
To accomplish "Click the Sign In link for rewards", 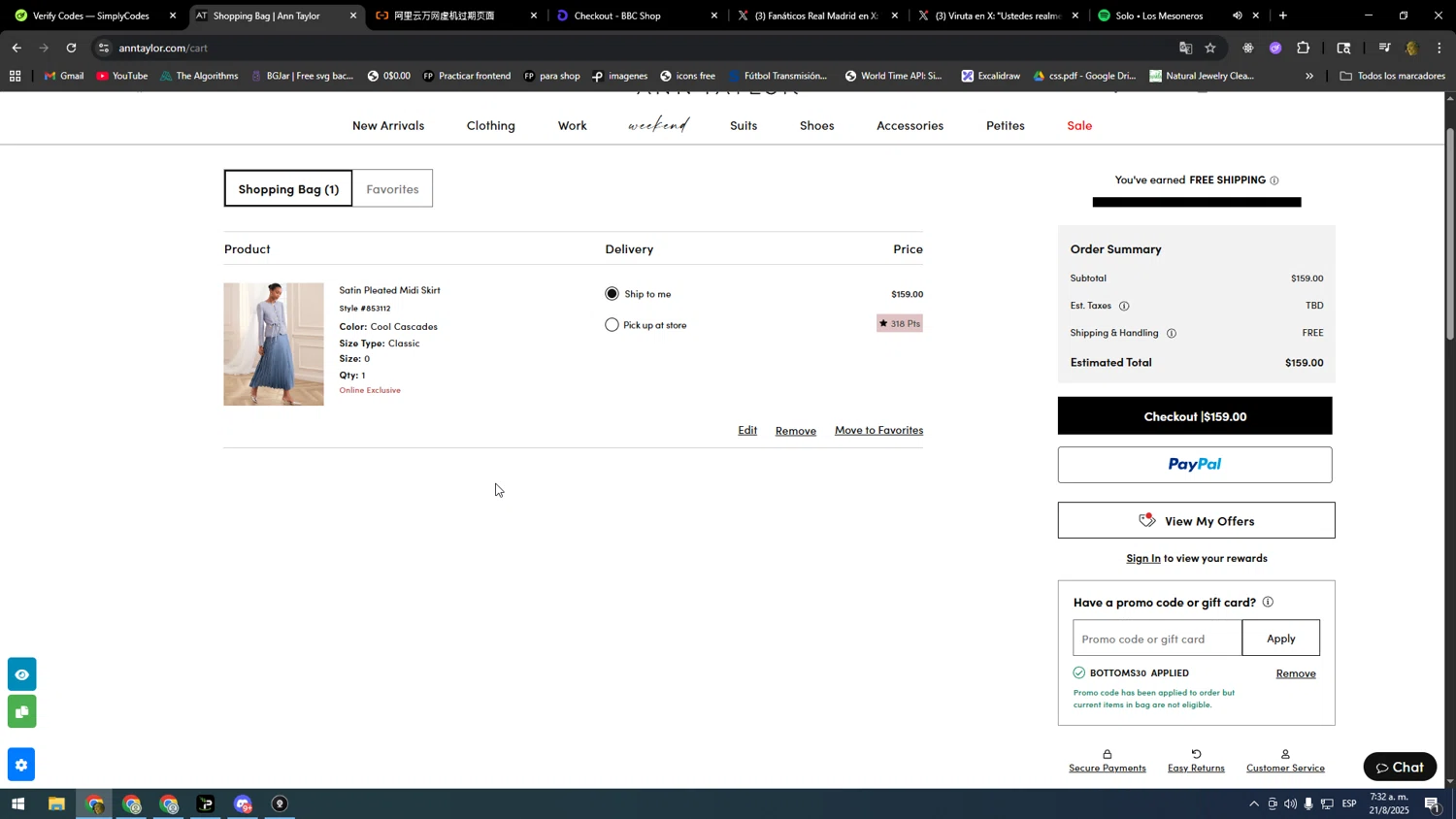I will coord(1143,558).
